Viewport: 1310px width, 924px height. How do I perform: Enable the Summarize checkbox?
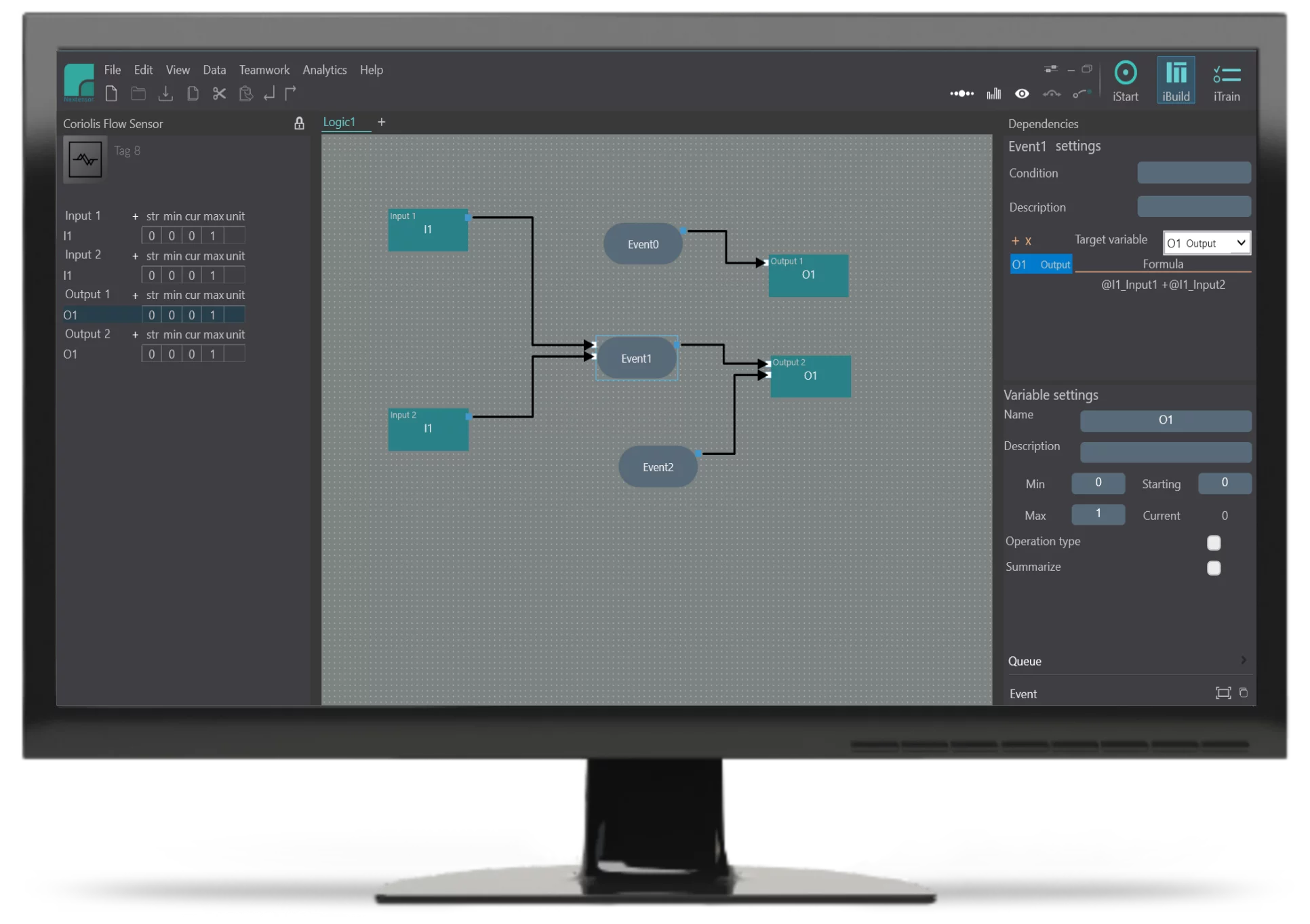tap(1214, 568)
